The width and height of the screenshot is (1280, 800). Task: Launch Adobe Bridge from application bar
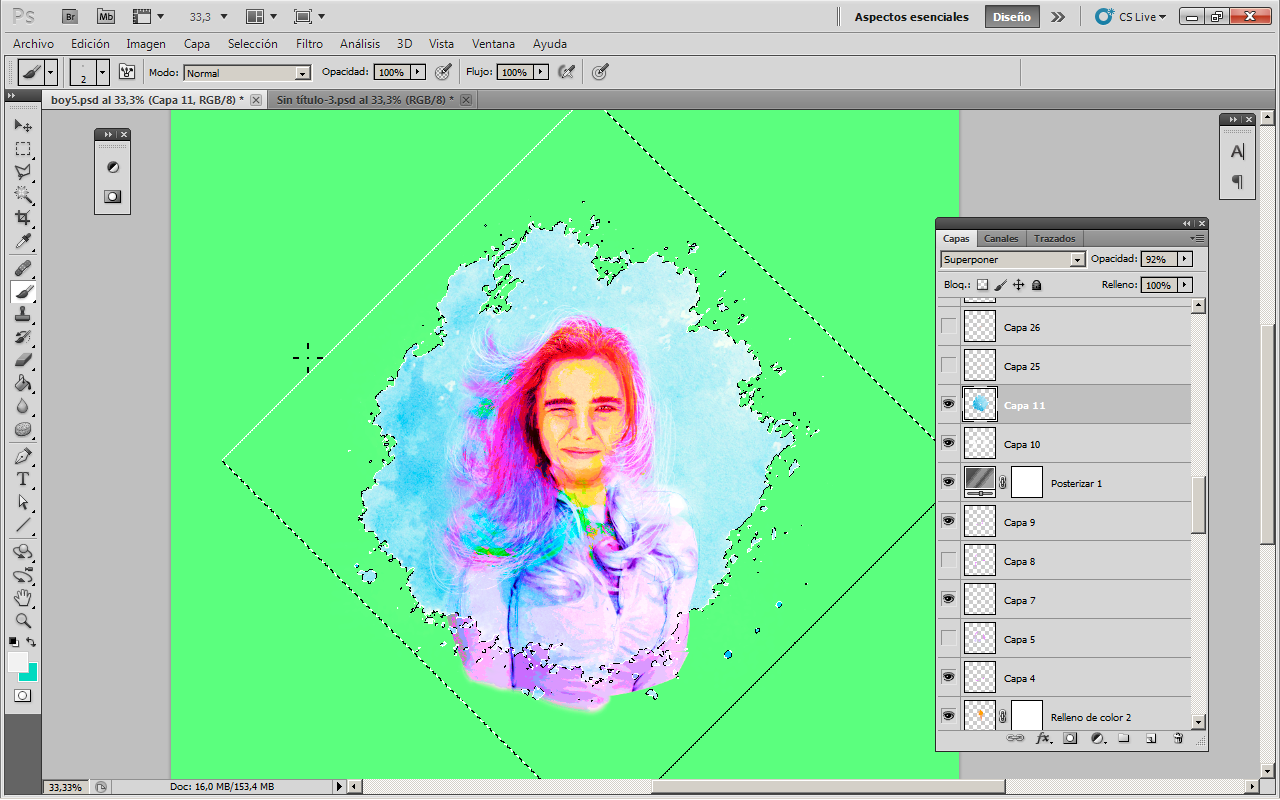[69, 17]
